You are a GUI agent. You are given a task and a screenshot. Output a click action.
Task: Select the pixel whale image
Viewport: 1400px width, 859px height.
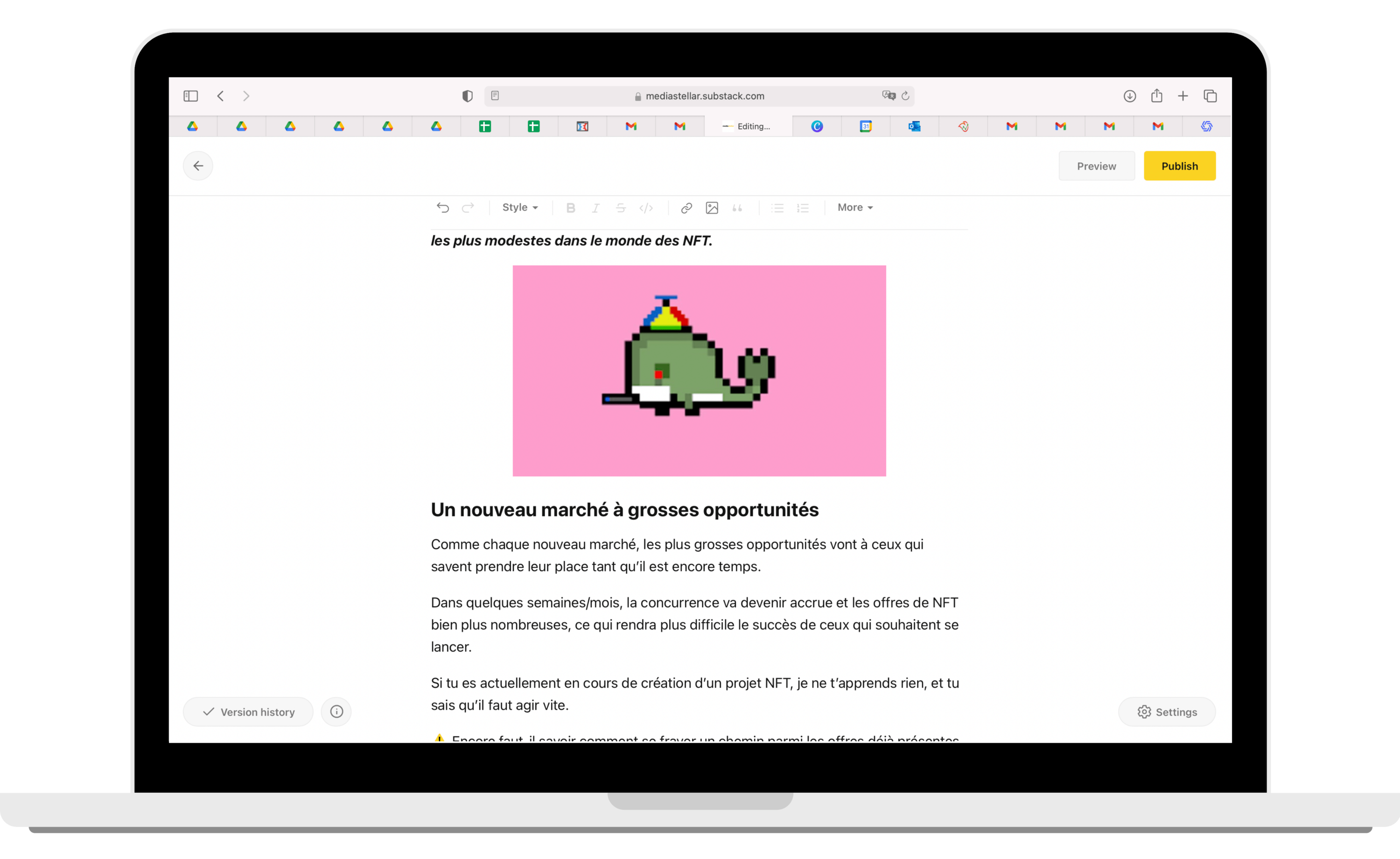(x=699, y=371)
